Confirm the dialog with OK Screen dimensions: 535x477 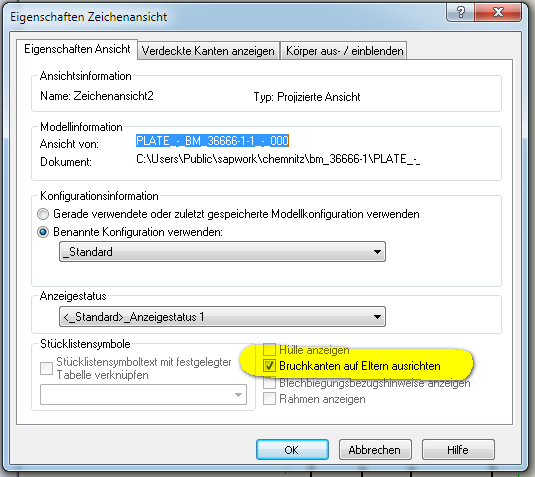292,450
